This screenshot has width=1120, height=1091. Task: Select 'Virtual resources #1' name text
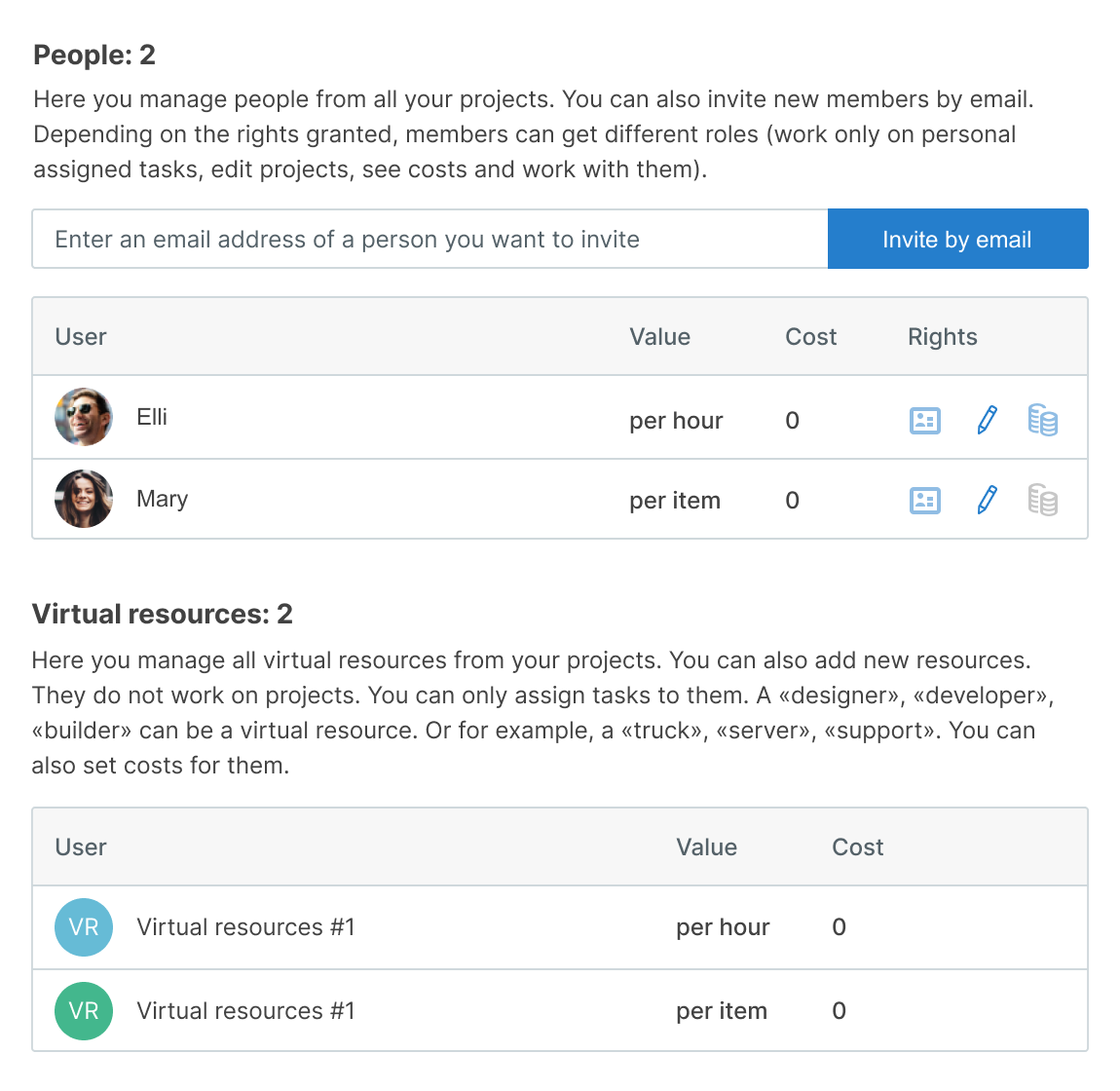245,927
